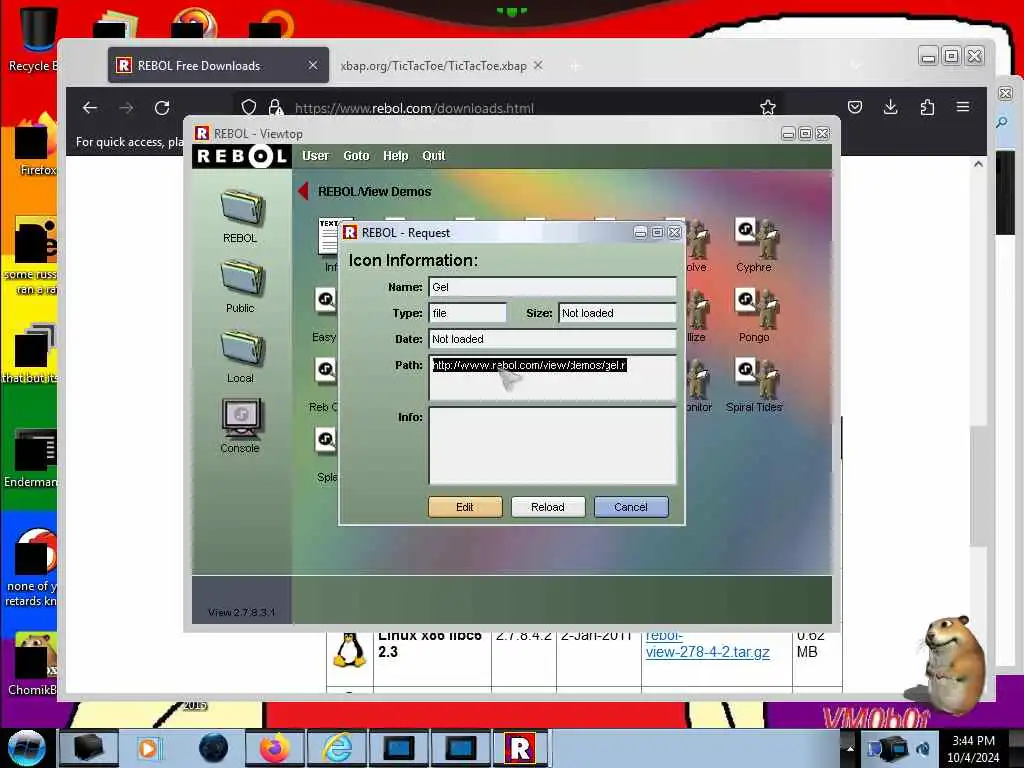Open Firefox from the taskbar
This screenshot has height=768, width=1024.
pos(274,748)
